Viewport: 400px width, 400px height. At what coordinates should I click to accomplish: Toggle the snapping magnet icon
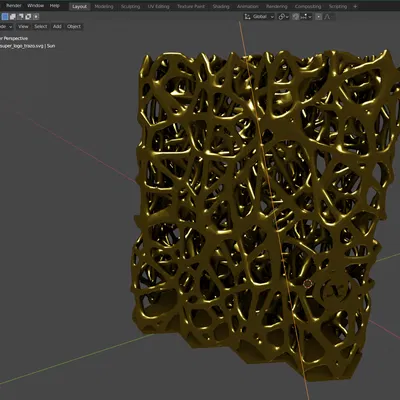tap(295, 17)
